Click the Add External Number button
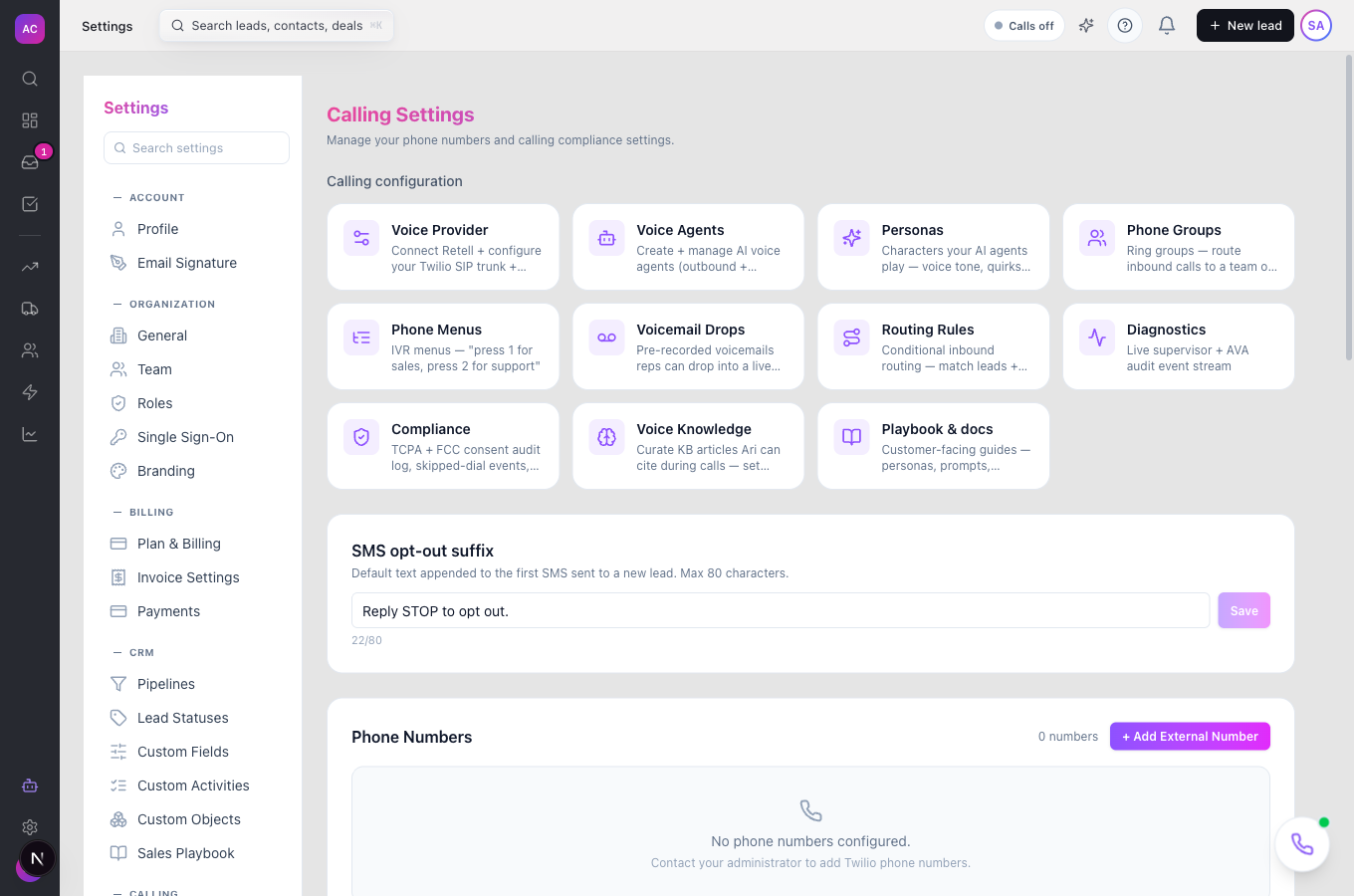 (1190, 737)
